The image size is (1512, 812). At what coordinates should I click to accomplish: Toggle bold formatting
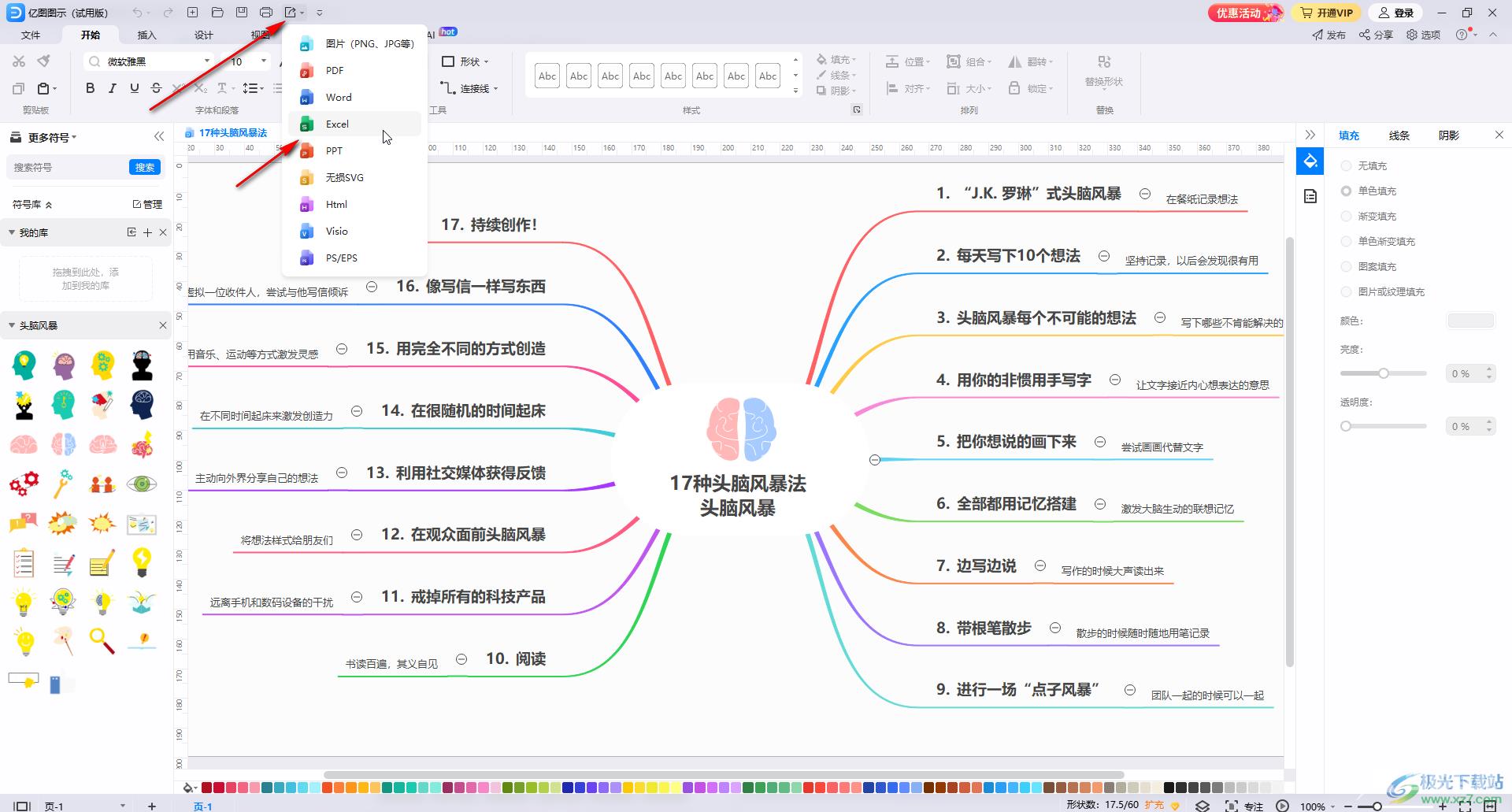[x=90, y=88]
